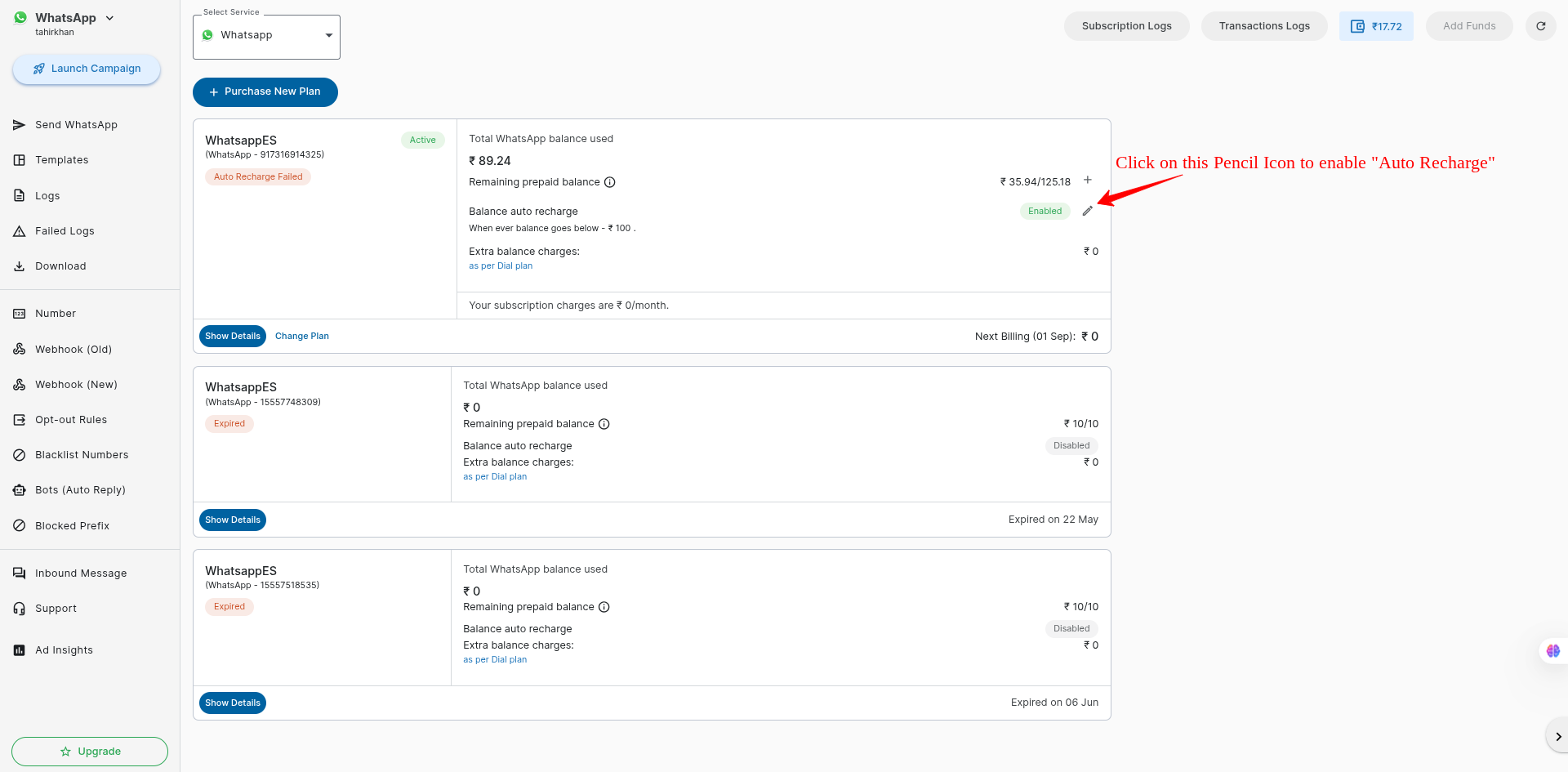Click info icon beside active plan's remaining balance
1568x772 pixels.
click(x=609, y=182)
